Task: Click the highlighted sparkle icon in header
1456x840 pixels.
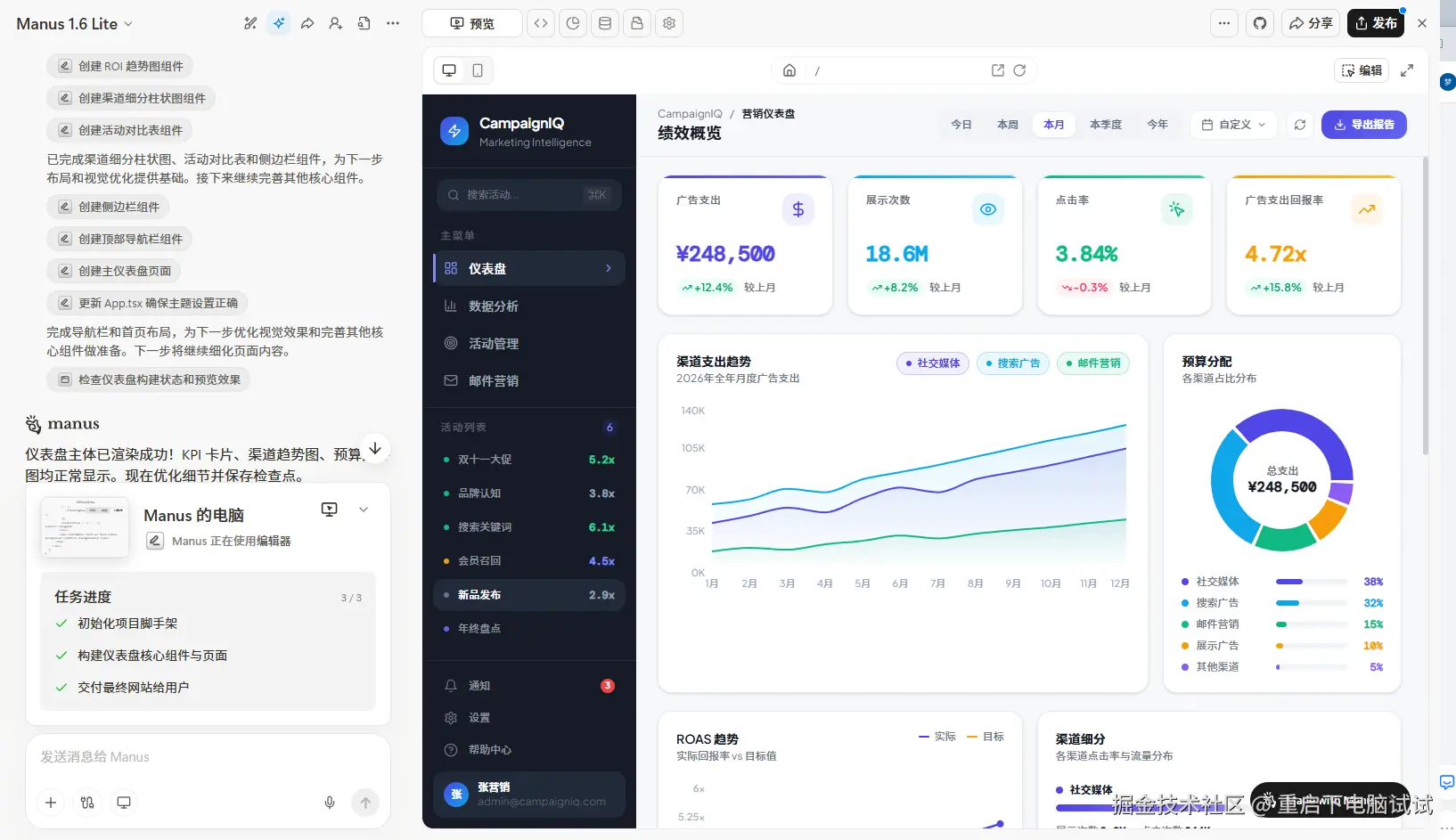Action: pyautogui.click(x=279, y=23)
